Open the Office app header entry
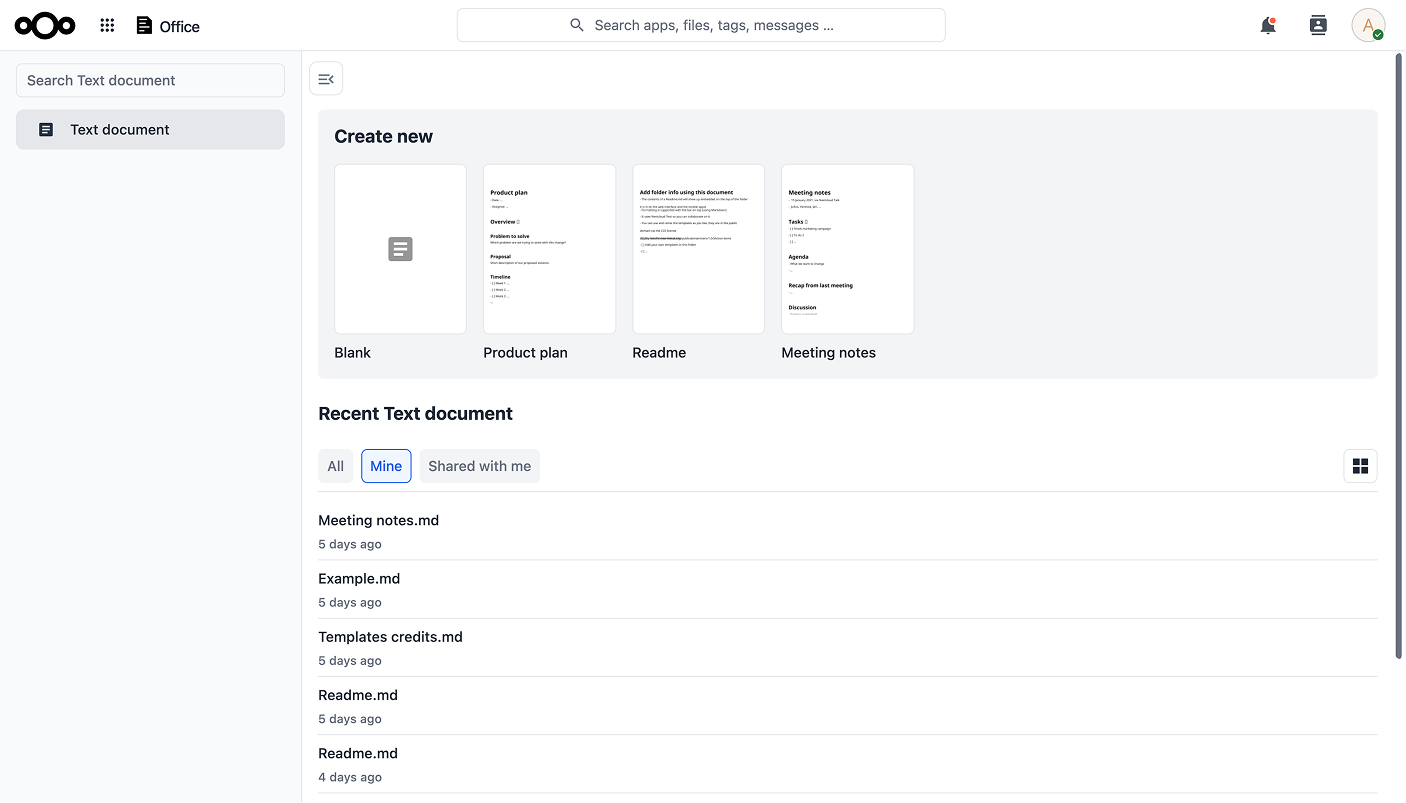This screenshot has height=803, width=1406. coord(168,26)
